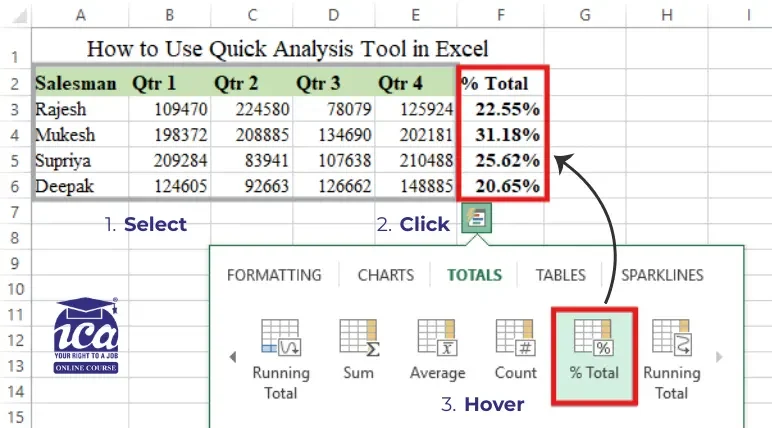The width and height of the screenshot is (772, 428).
Task: Open the TOTALS tab
Action: pos(474,275)
